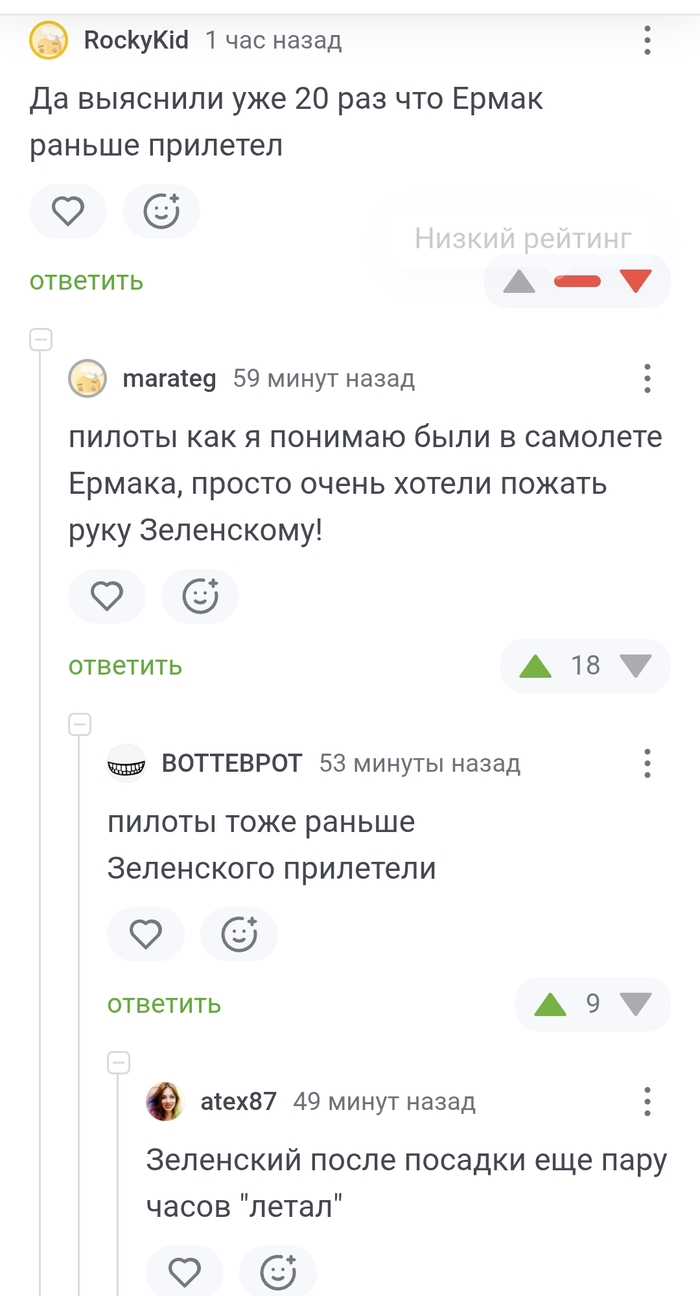Open the three-dot menu on marateg's comment
Image resolution: width=700 pixels, height=1296 pixels.
pos(647,379)
